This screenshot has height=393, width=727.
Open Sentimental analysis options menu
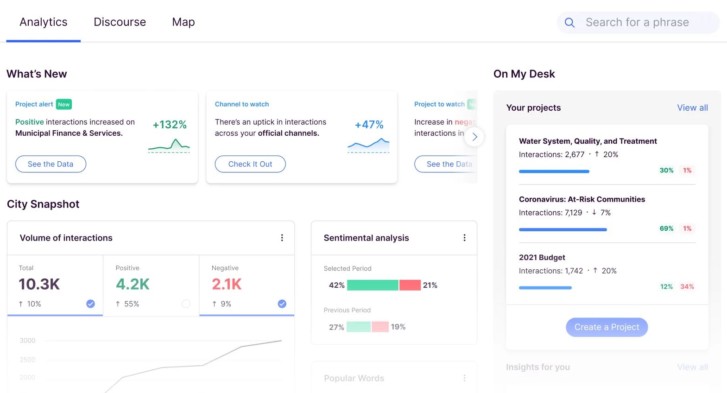point(464,238)
